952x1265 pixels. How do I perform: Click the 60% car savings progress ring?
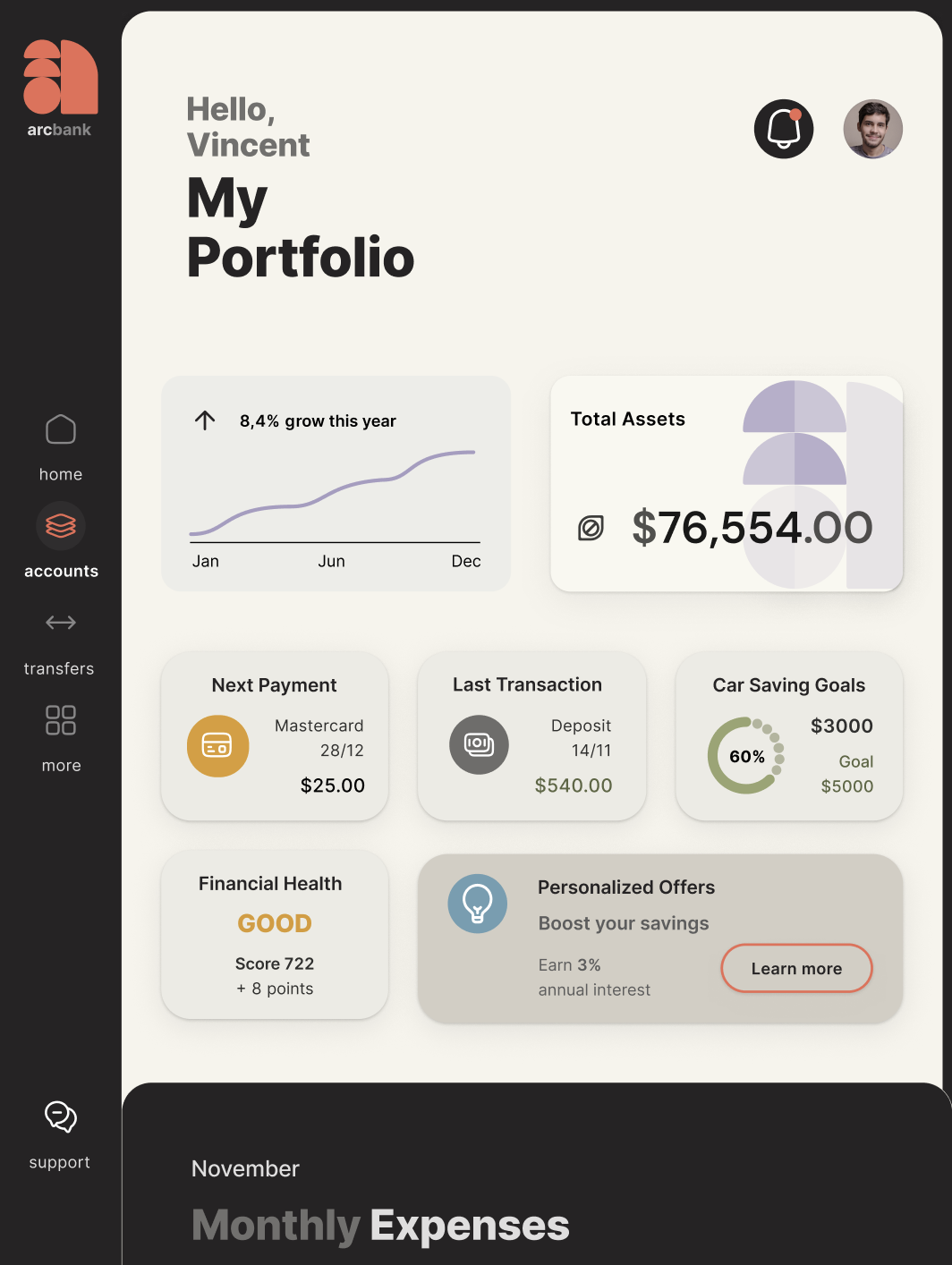click(745, 756)
